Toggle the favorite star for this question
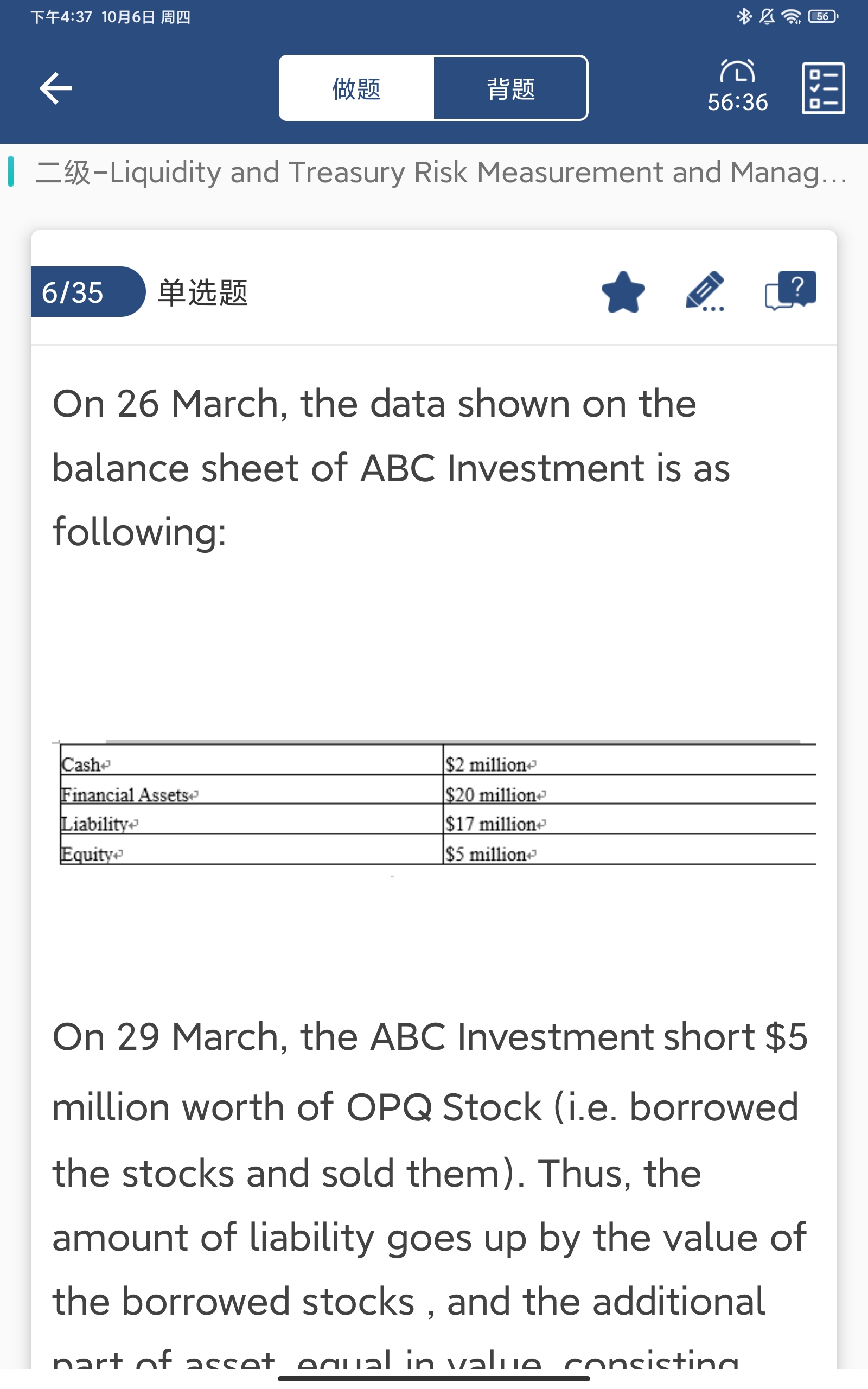The height and width of the screenshot is (1389, 868). [x=623, y=292]
